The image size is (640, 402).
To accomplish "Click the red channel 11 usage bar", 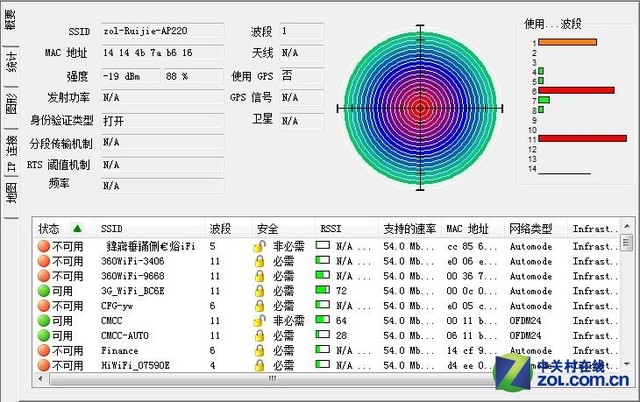I will coord(582,139).
